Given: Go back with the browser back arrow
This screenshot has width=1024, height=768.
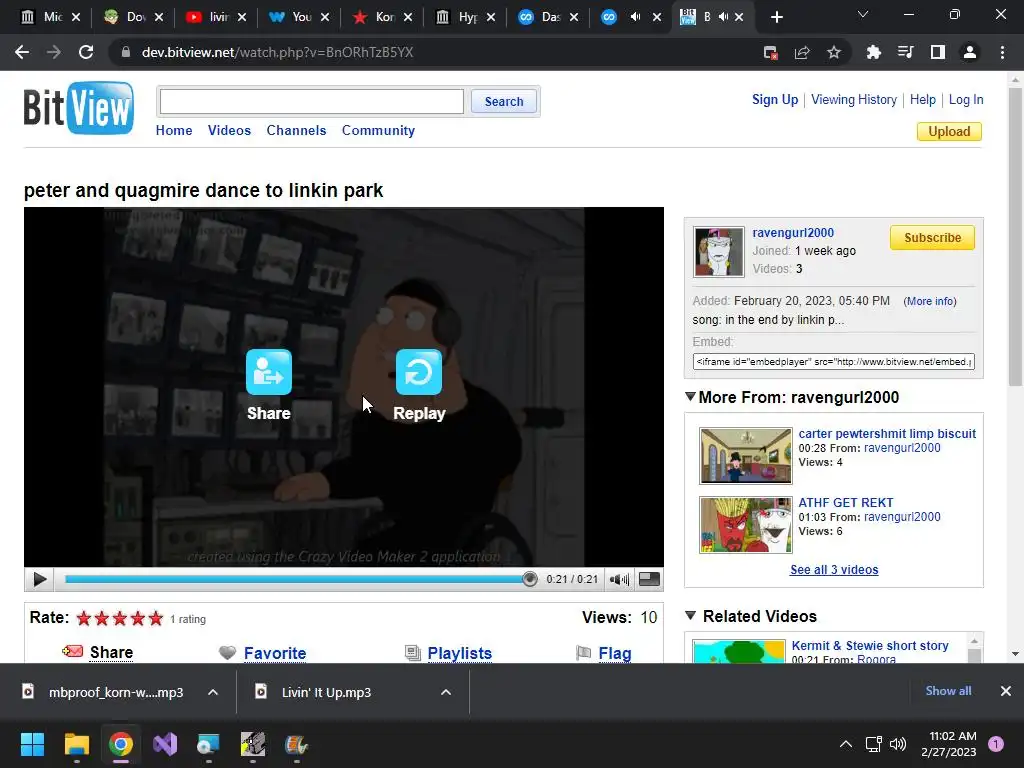Looking at the screenshot, I should 22,52.
